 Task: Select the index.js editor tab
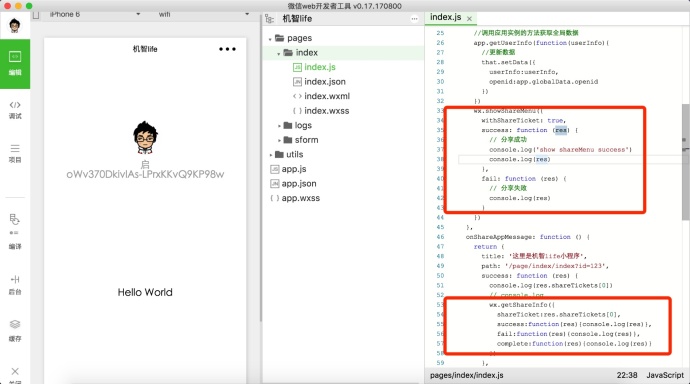[x=445, y=17]
